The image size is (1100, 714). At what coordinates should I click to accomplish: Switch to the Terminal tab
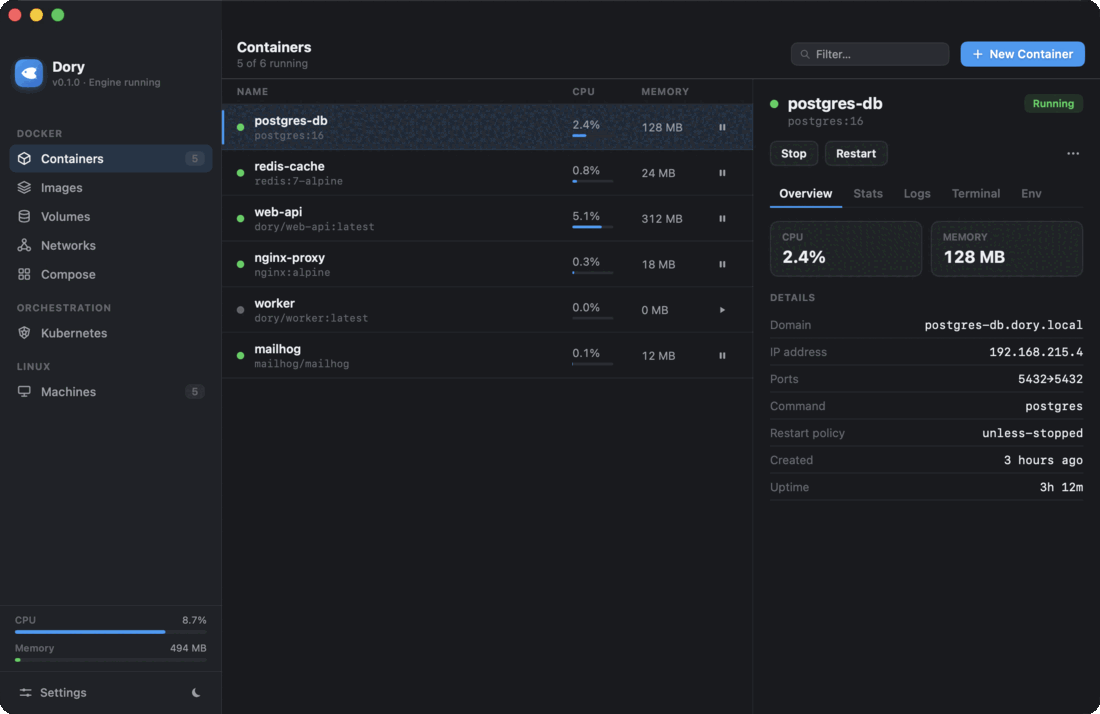pos(975,194)
